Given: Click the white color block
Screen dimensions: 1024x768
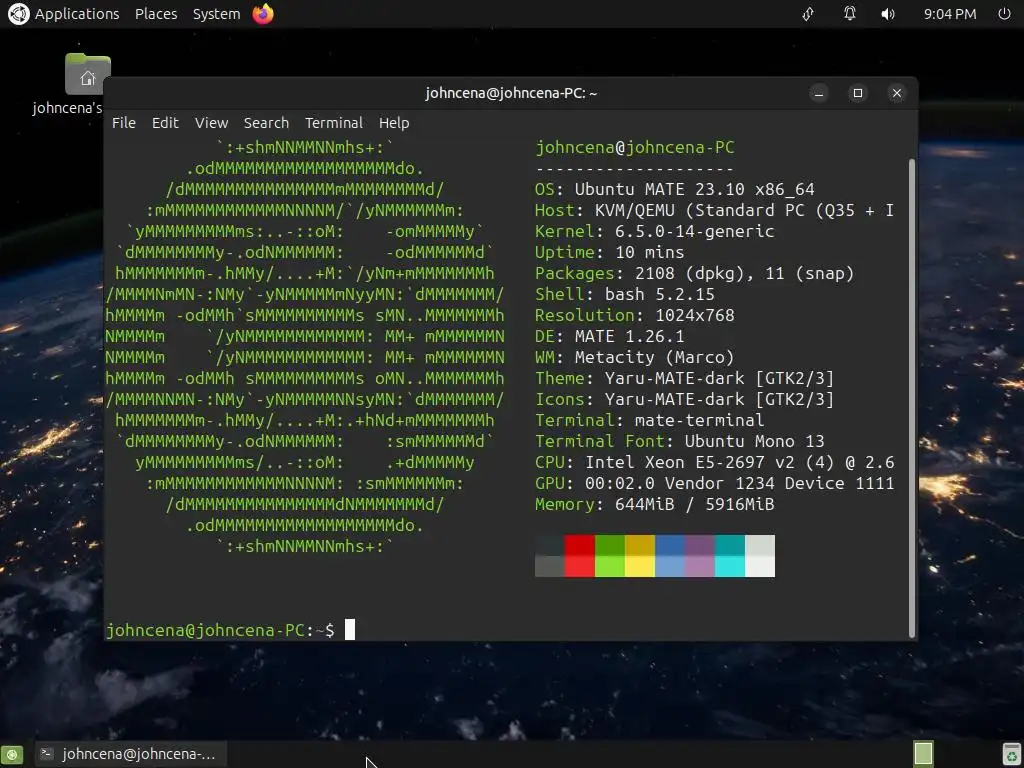Looking at the screenshot, I should (x=760, y=566).
